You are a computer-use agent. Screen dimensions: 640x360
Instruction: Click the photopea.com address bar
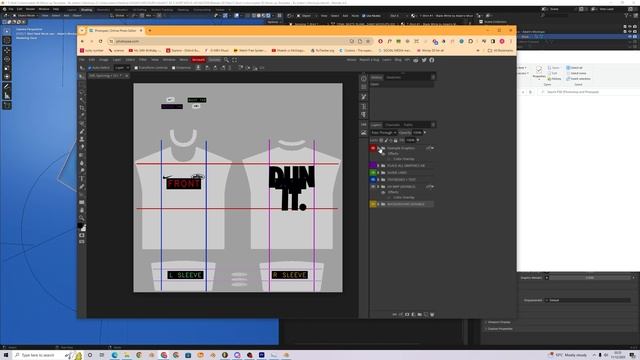click(x=229, y=41)
